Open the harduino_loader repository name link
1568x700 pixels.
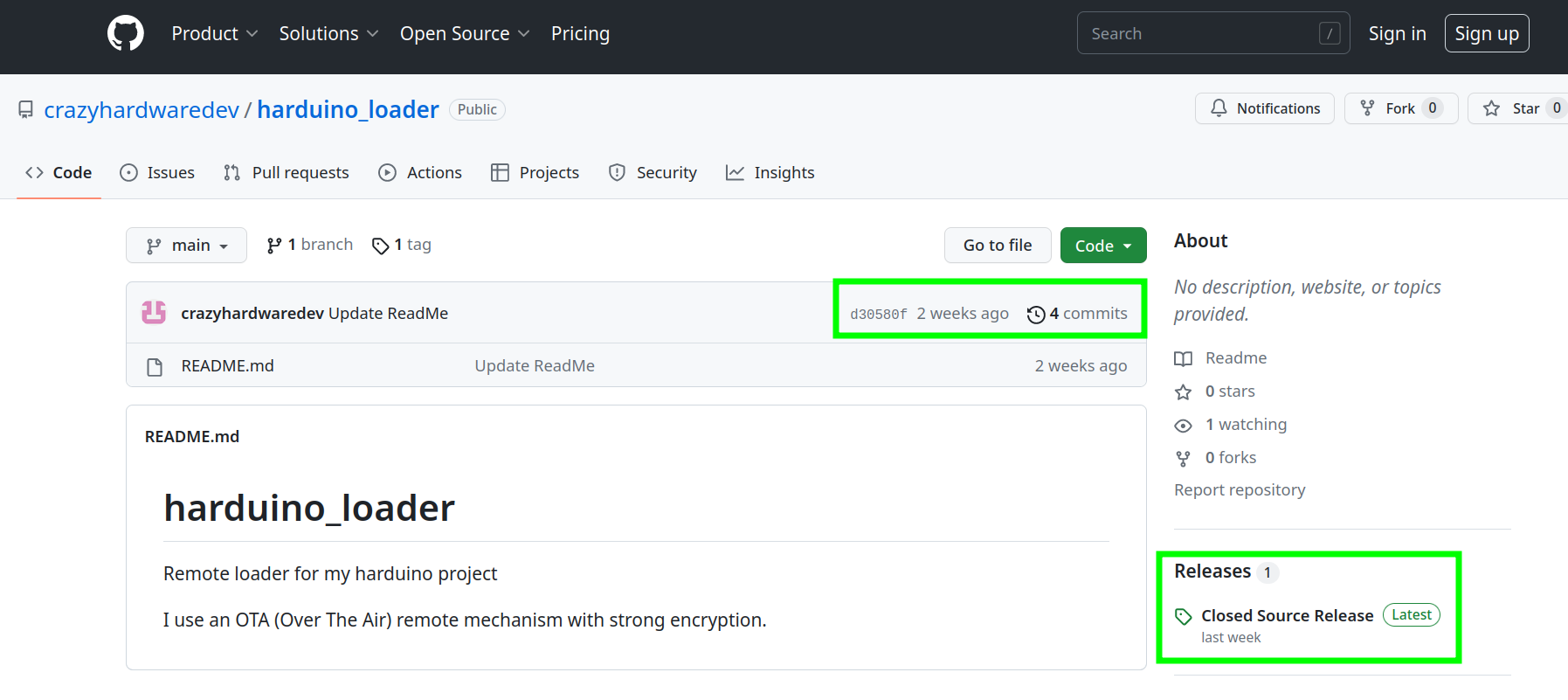coord(348,110)
